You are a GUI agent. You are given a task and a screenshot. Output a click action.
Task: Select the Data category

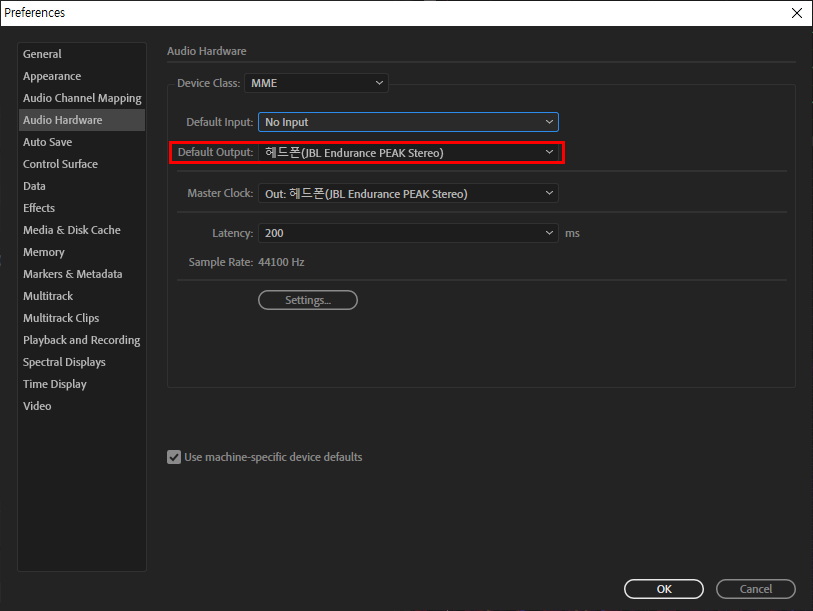[x=81, y=186]
